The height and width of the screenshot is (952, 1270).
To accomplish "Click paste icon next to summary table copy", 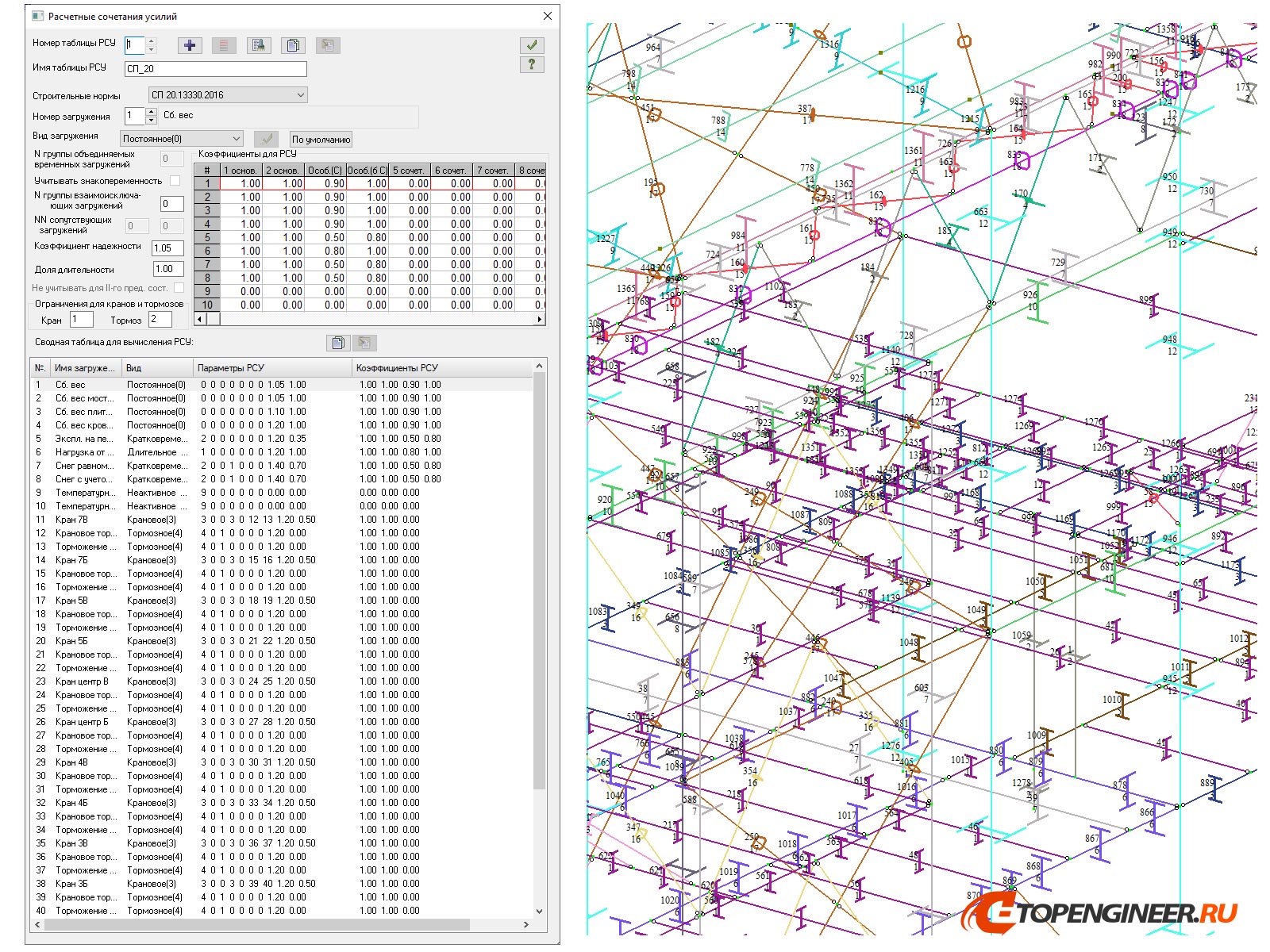I will 364,343.
